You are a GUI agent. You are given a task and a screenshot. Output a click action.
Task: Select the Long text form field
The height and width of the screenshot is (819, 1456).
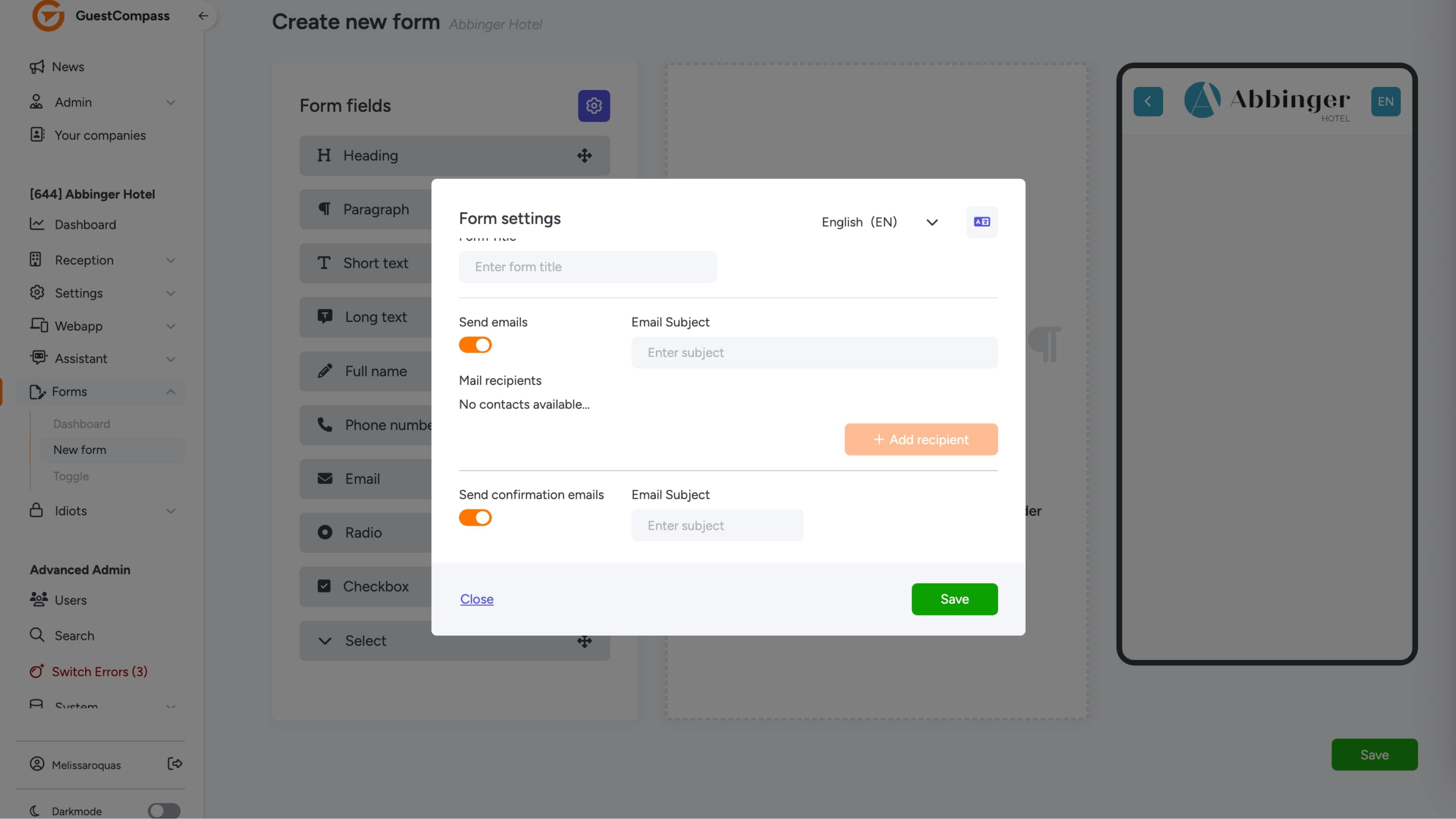366,317
